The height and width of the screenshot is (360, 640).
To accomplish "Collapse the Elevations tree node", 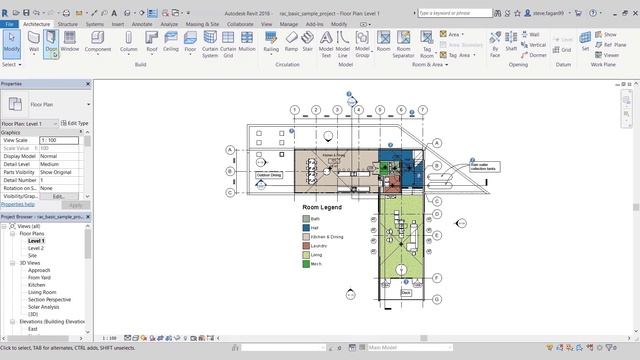I will pos(12,322).
